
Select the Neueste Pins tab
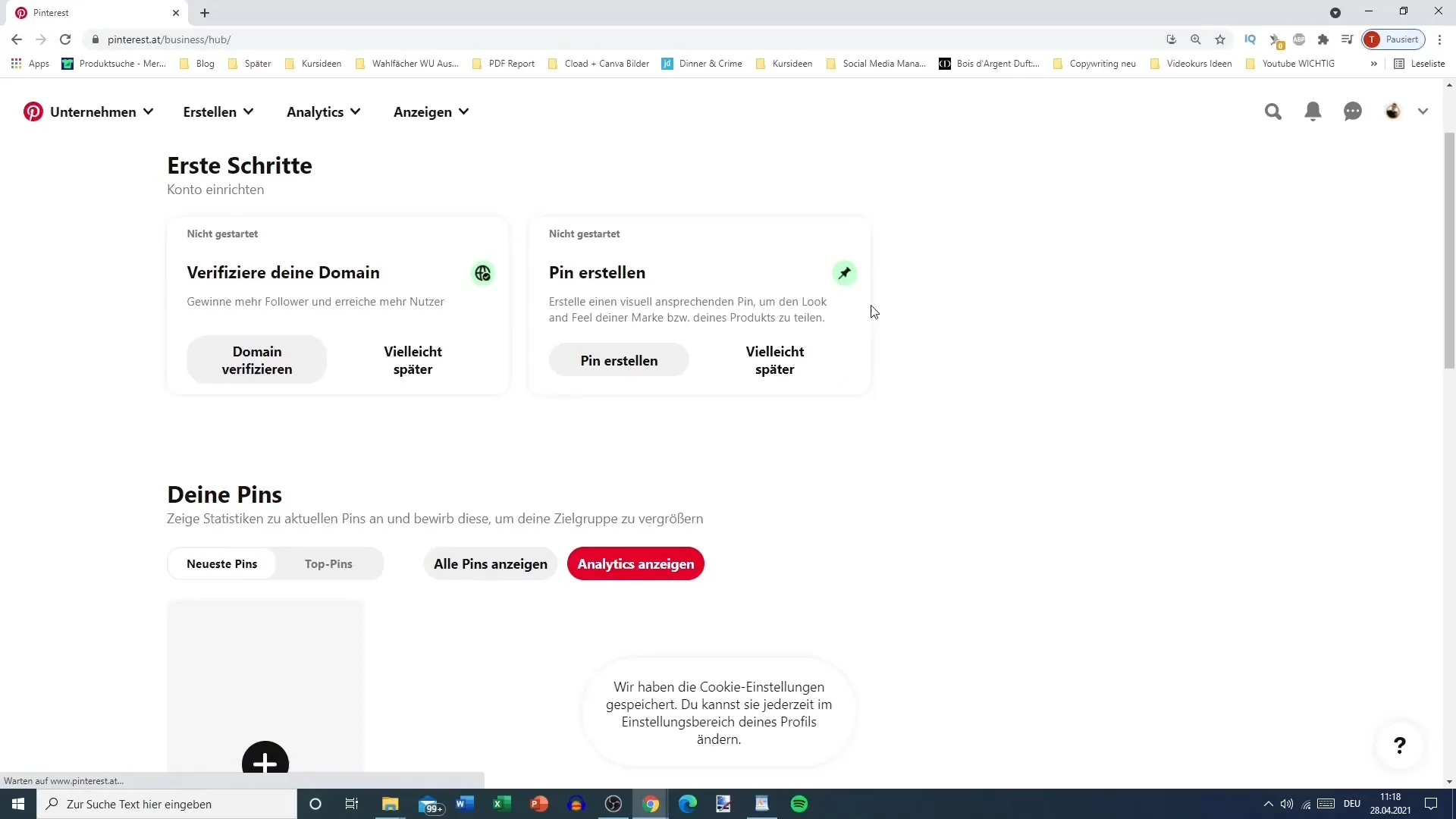click(x=222, y=564)
